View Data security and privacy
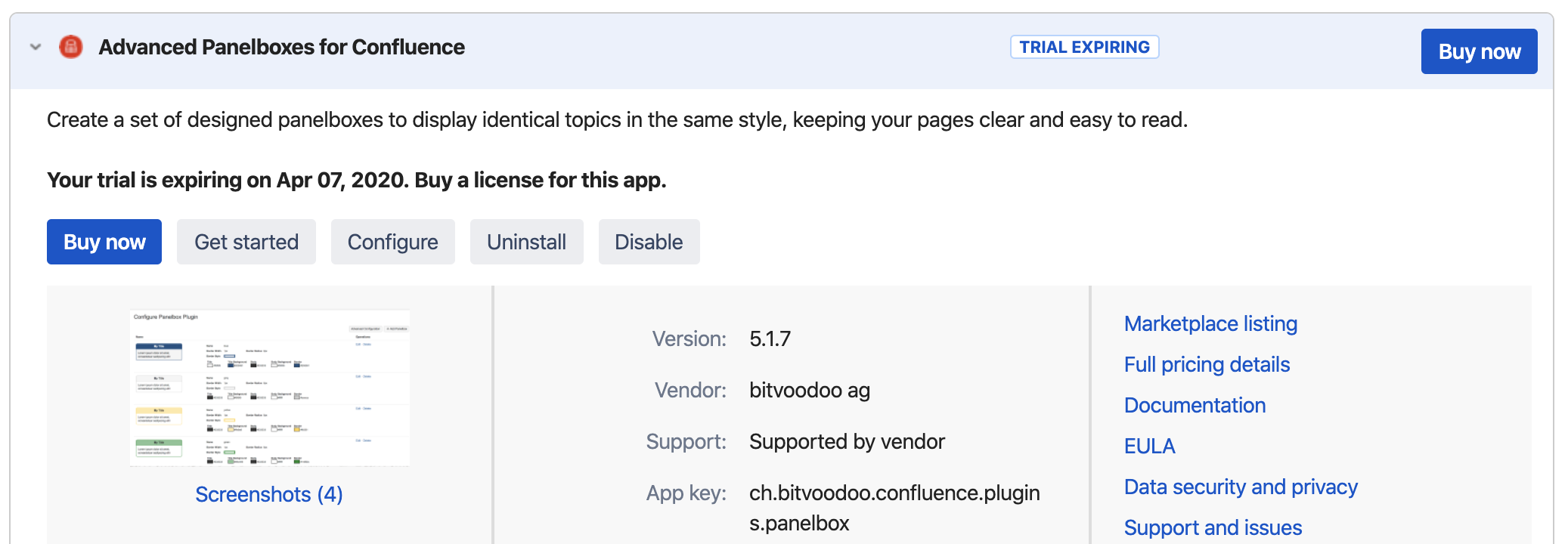Image resolution: width=1568 pixels, height=544 pixels. point(1241,487)
